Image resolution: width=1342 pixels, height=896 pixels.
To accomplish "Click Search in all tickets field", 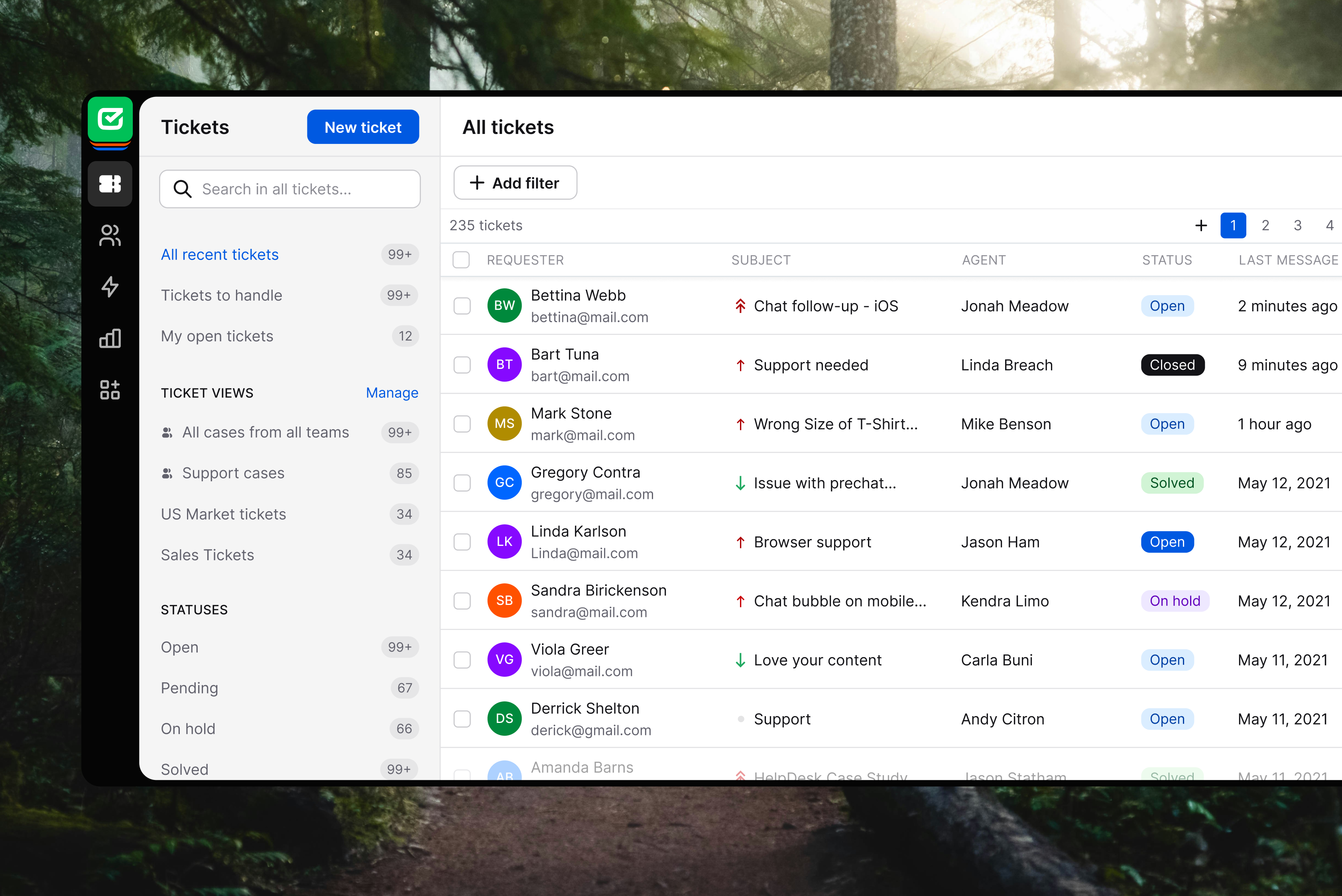I will [x=290, y=189].
